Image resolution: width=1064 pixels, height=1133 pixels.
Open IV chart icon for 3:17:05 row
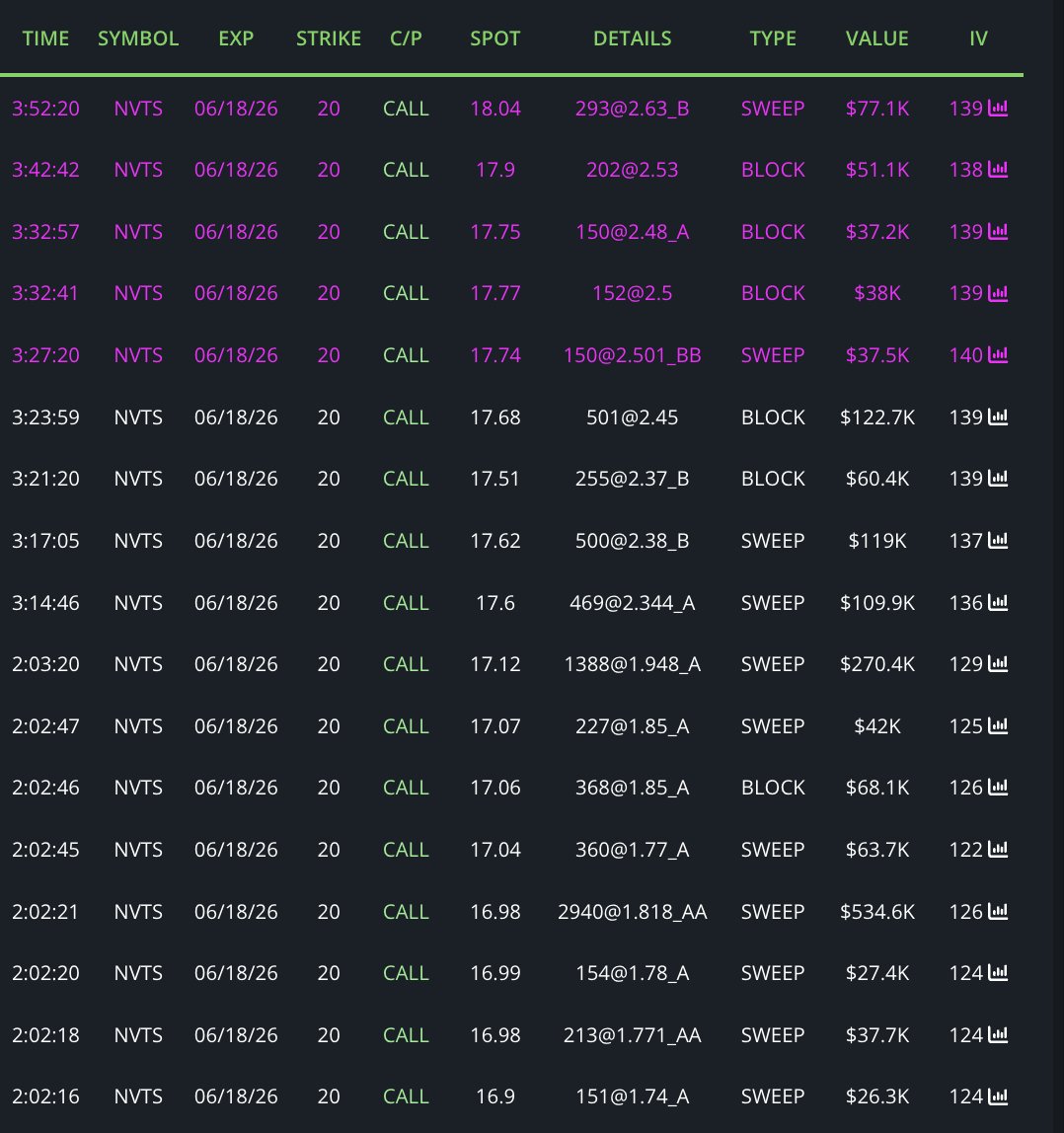click(998, 541)
